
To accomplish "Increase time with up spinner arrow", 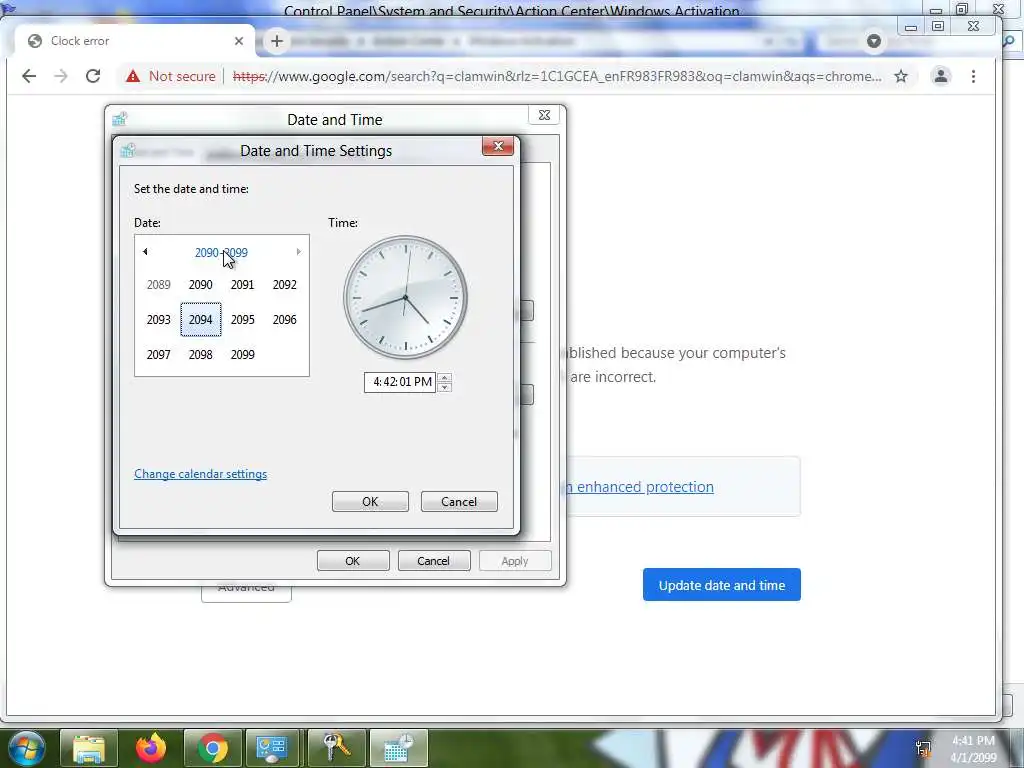I will [445, 377].
